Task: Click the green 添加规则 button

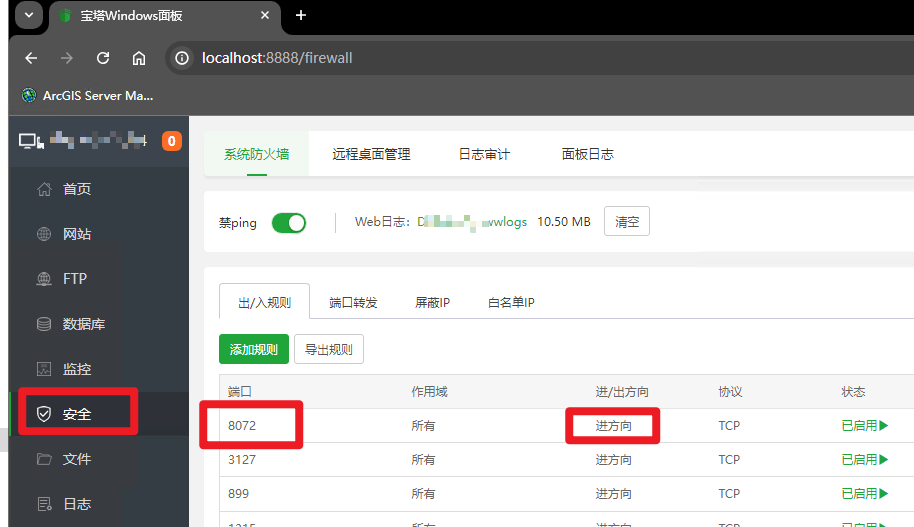Action: click(x=254, y=349)
